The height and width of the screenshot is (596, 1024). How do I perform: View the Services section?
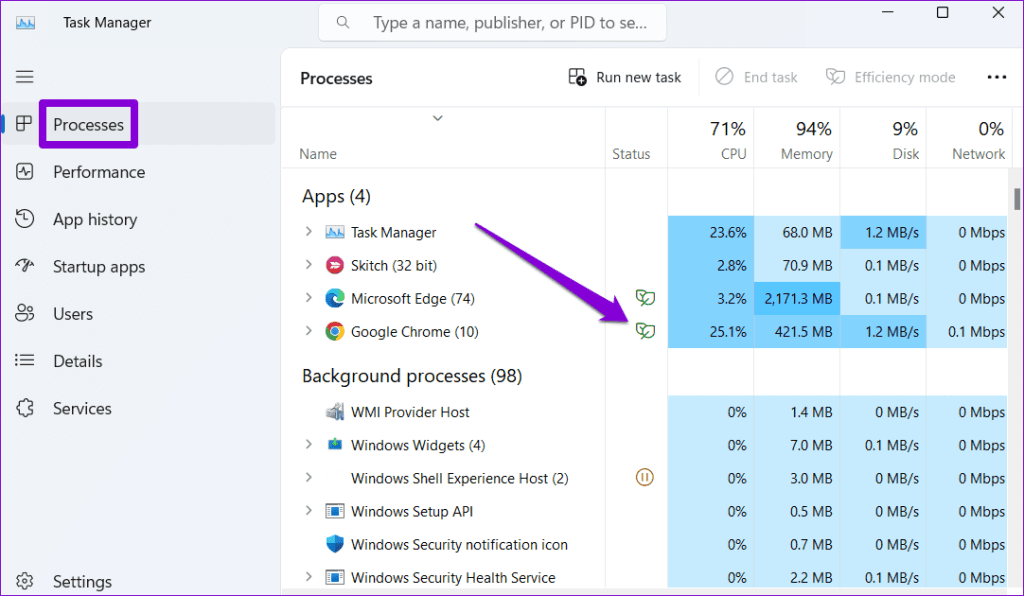[x=82, y=408]
